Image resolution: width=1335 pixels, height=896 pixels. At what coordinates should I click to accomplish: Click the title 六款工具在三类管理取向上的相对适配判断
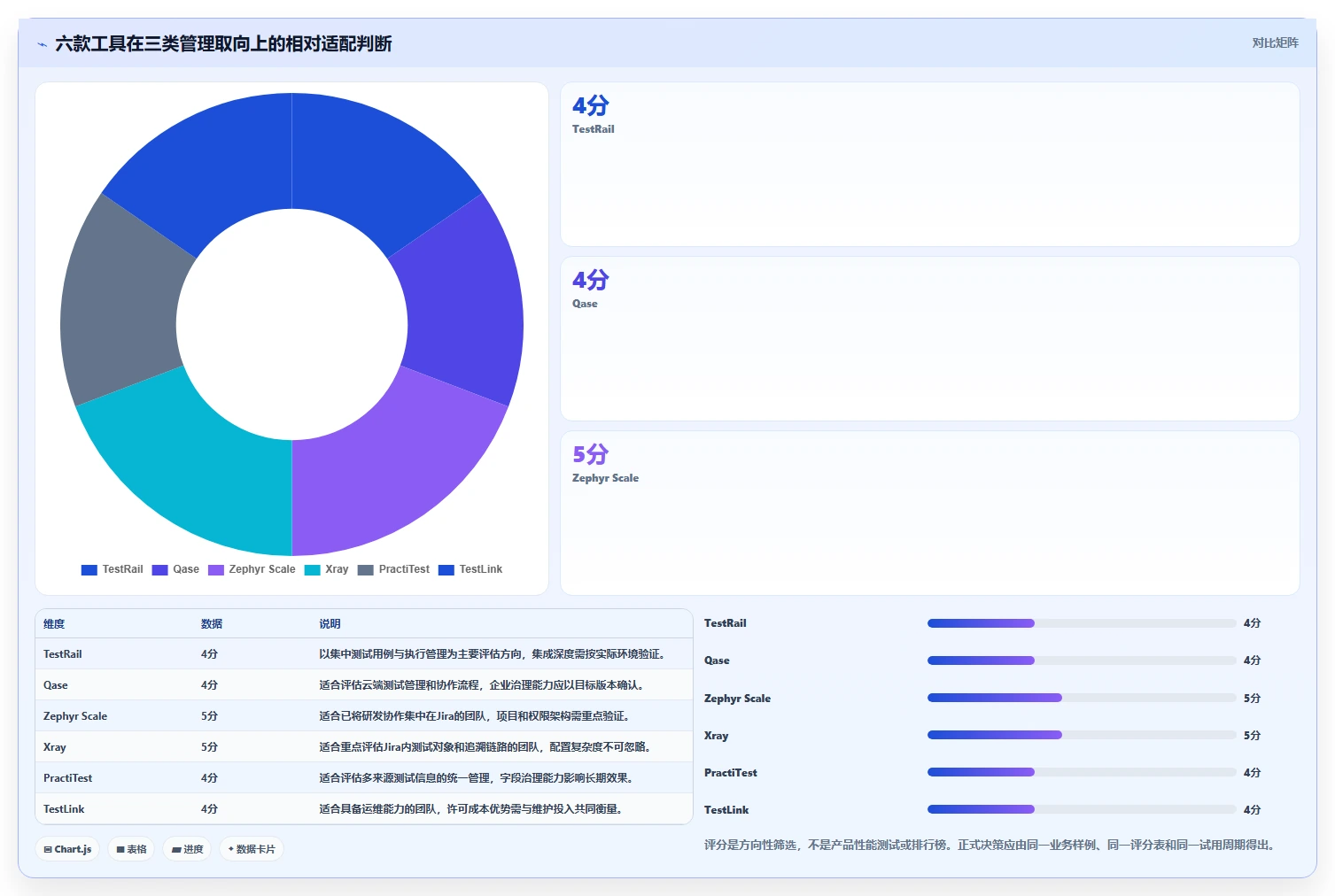point(223,44)
